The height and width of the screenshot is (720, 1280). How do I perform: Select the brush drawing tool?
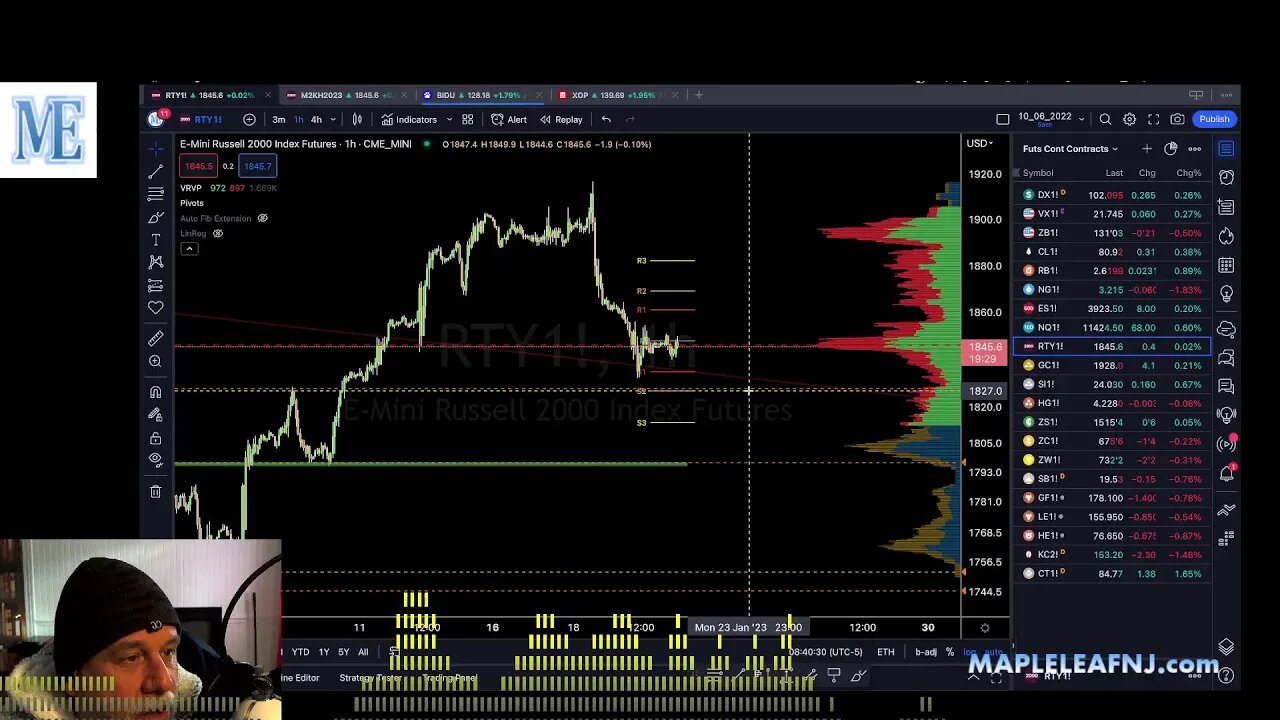click(x=156, y=217)
